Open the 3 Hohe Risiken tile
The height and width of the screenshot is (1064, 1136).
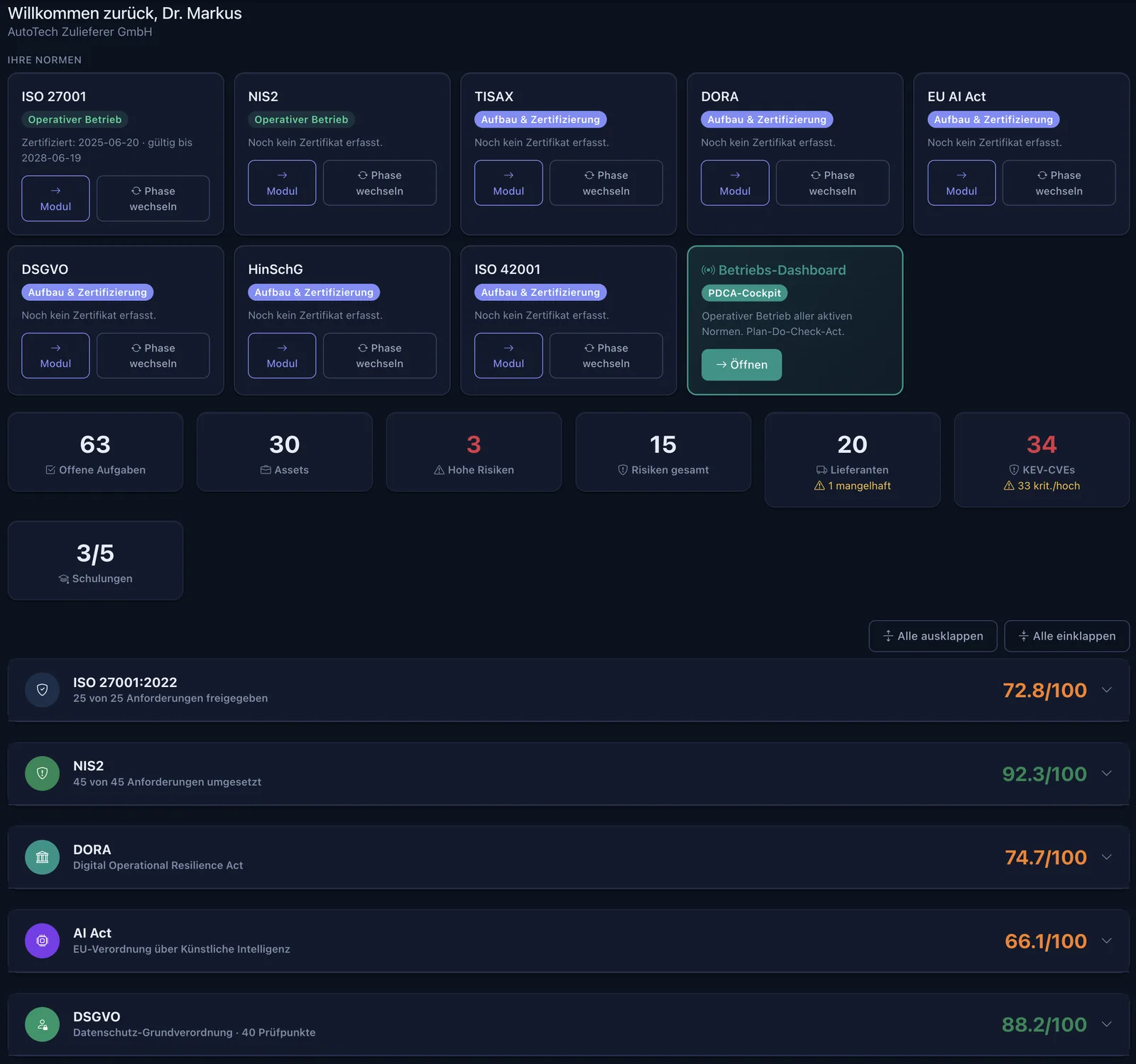[x=474, y=451]
